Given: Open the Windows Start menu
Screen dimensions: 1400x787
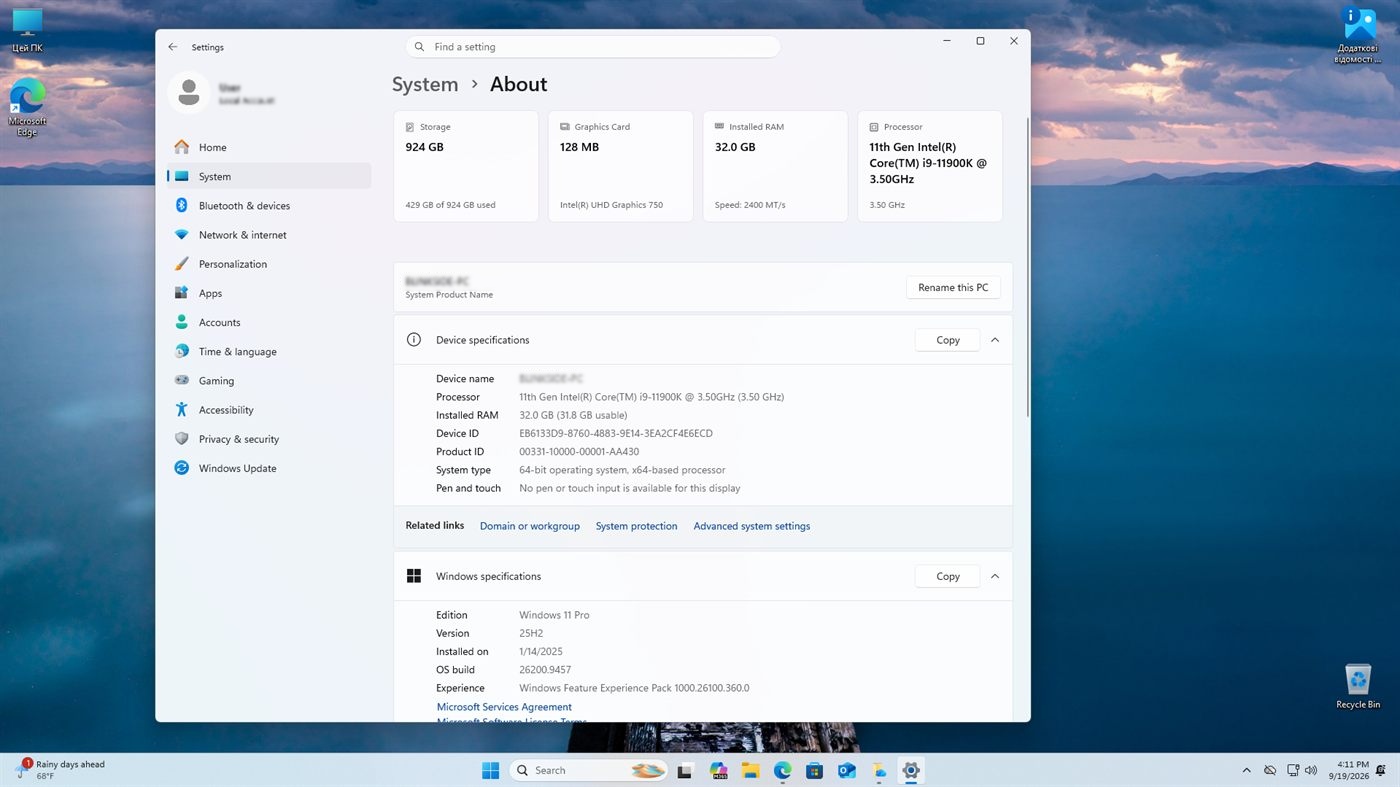Looking at the screenshot, I should pos(490,770).
